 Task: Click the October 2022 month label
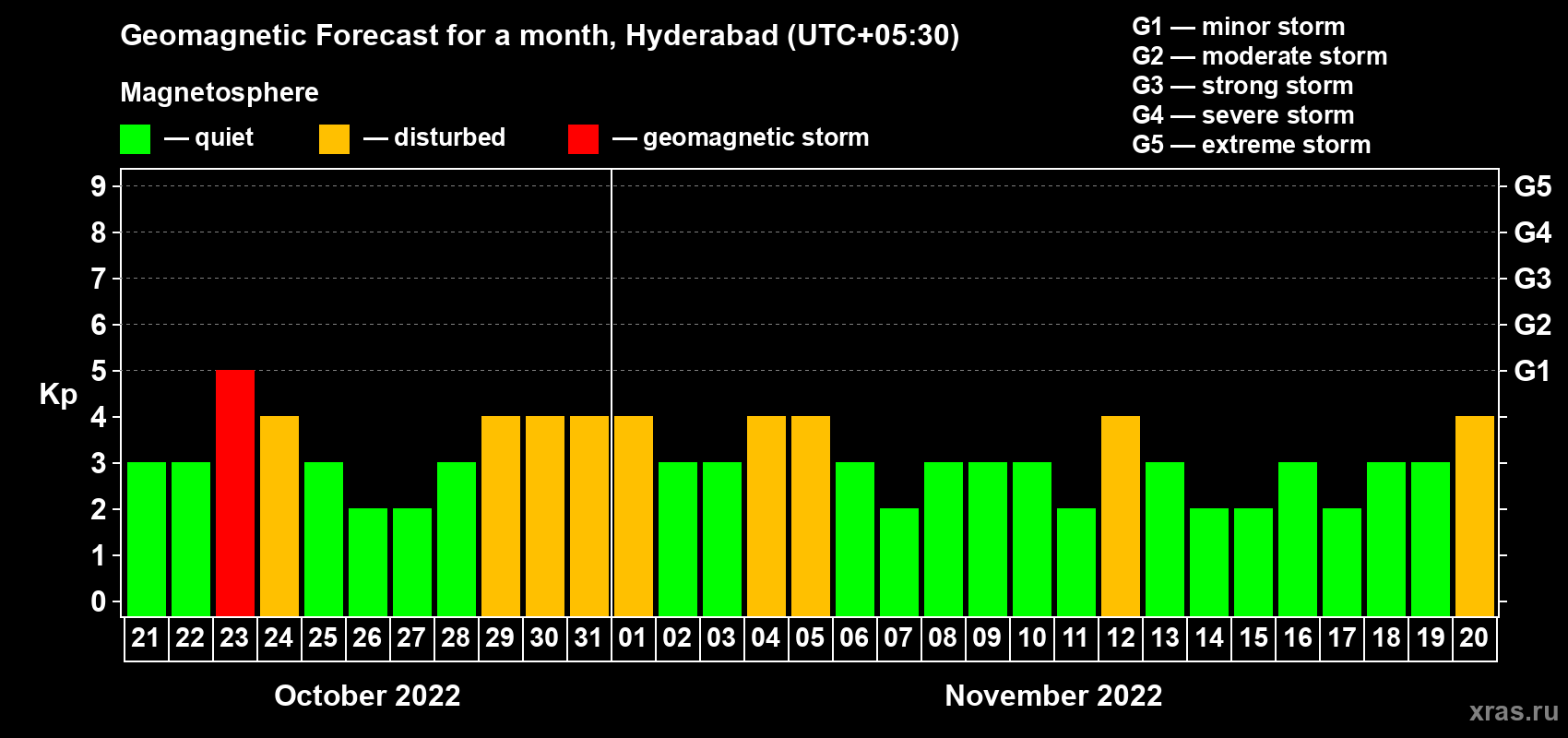pyautogui.click(x=367, y=696)
